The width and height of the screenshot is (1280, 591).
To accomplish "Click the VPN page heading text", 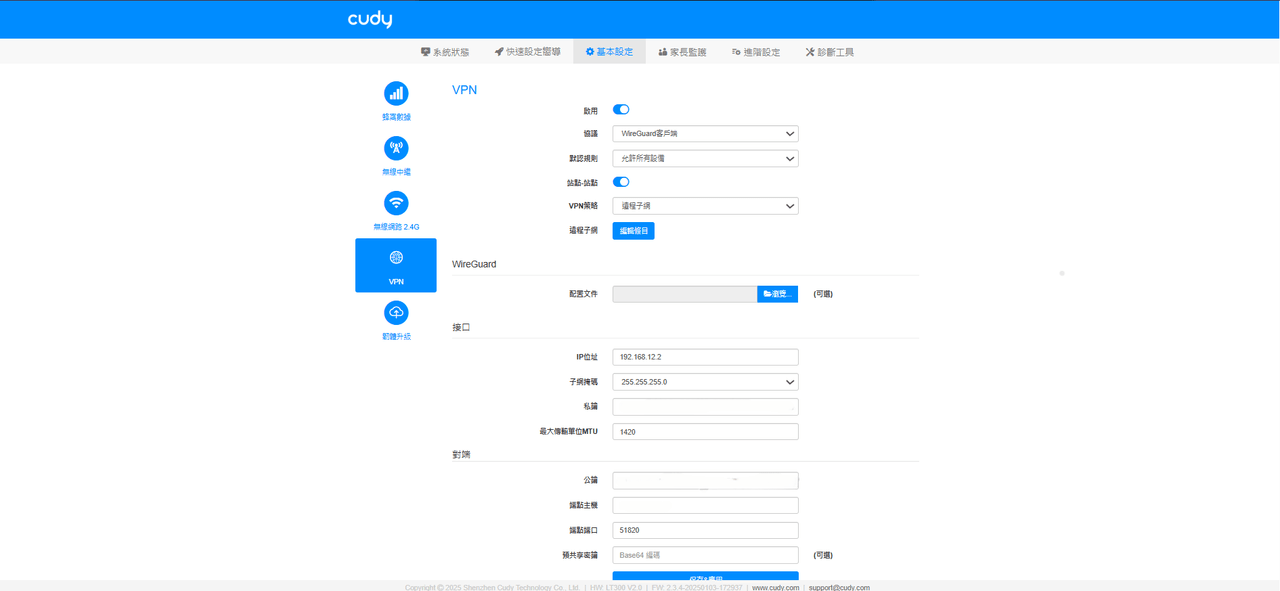I will coord(464,90).
